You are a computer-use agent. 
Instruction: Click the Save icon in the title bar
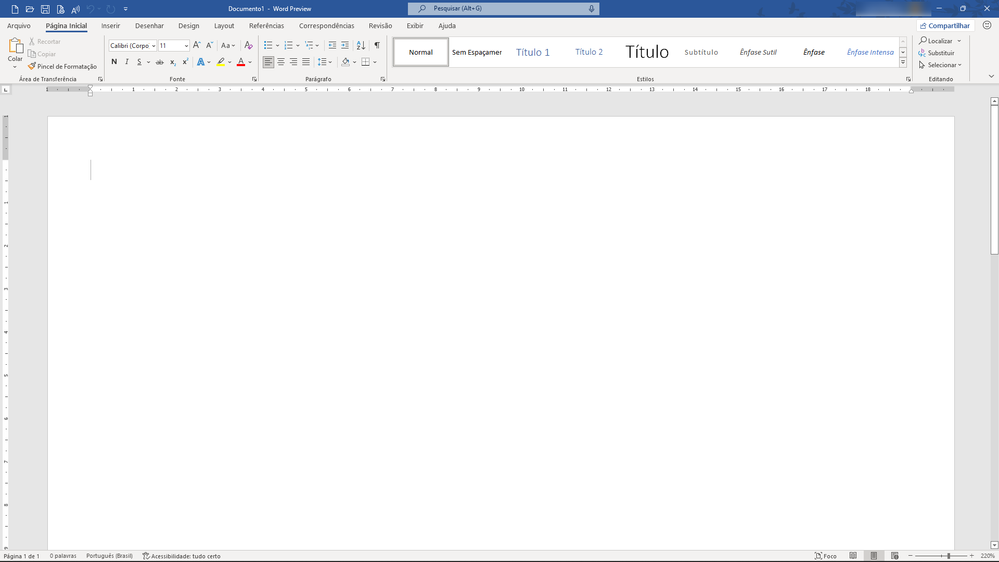pyautogui.click(x=45, y=9)
